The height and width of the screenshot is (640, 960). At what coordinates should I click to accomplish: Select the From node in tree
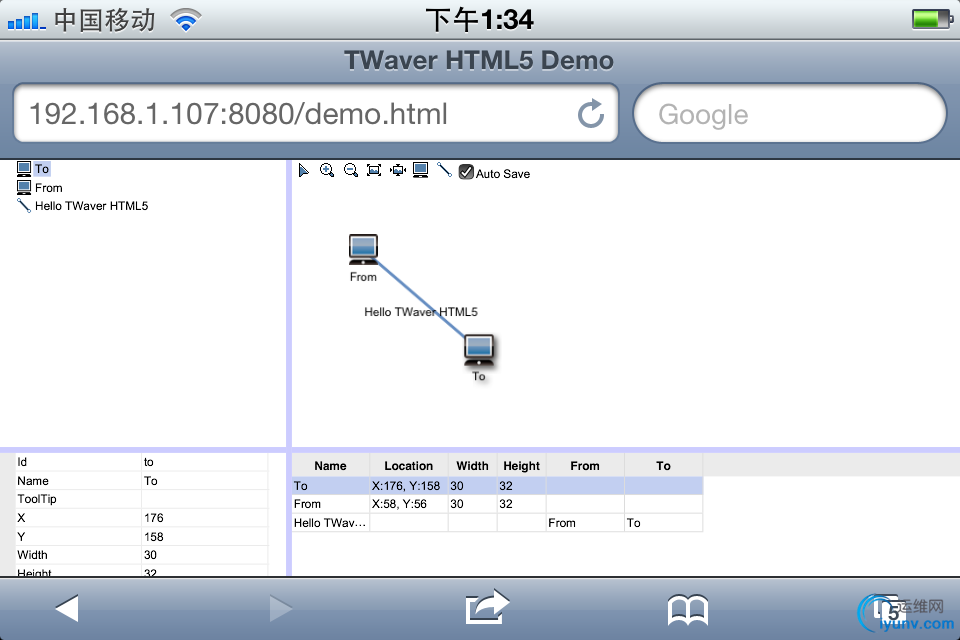tap(48, 188)
